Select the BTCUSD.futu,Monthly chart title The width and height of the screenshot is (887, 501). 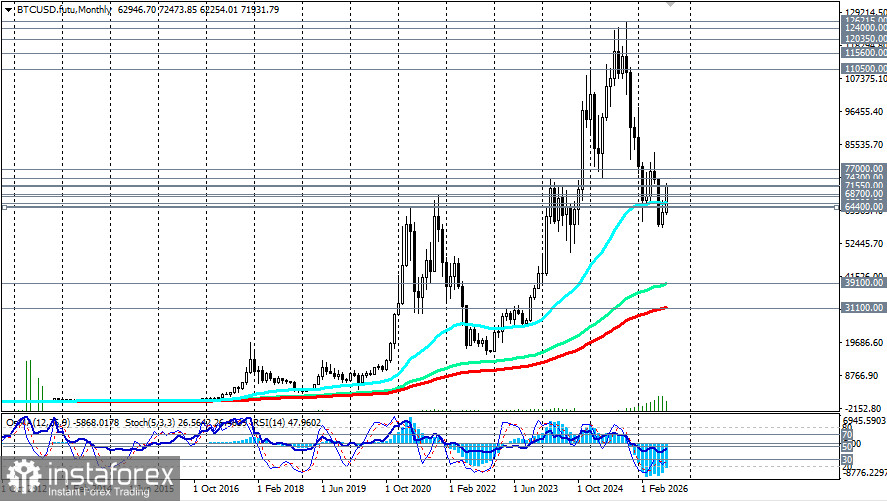coord(63,10)
